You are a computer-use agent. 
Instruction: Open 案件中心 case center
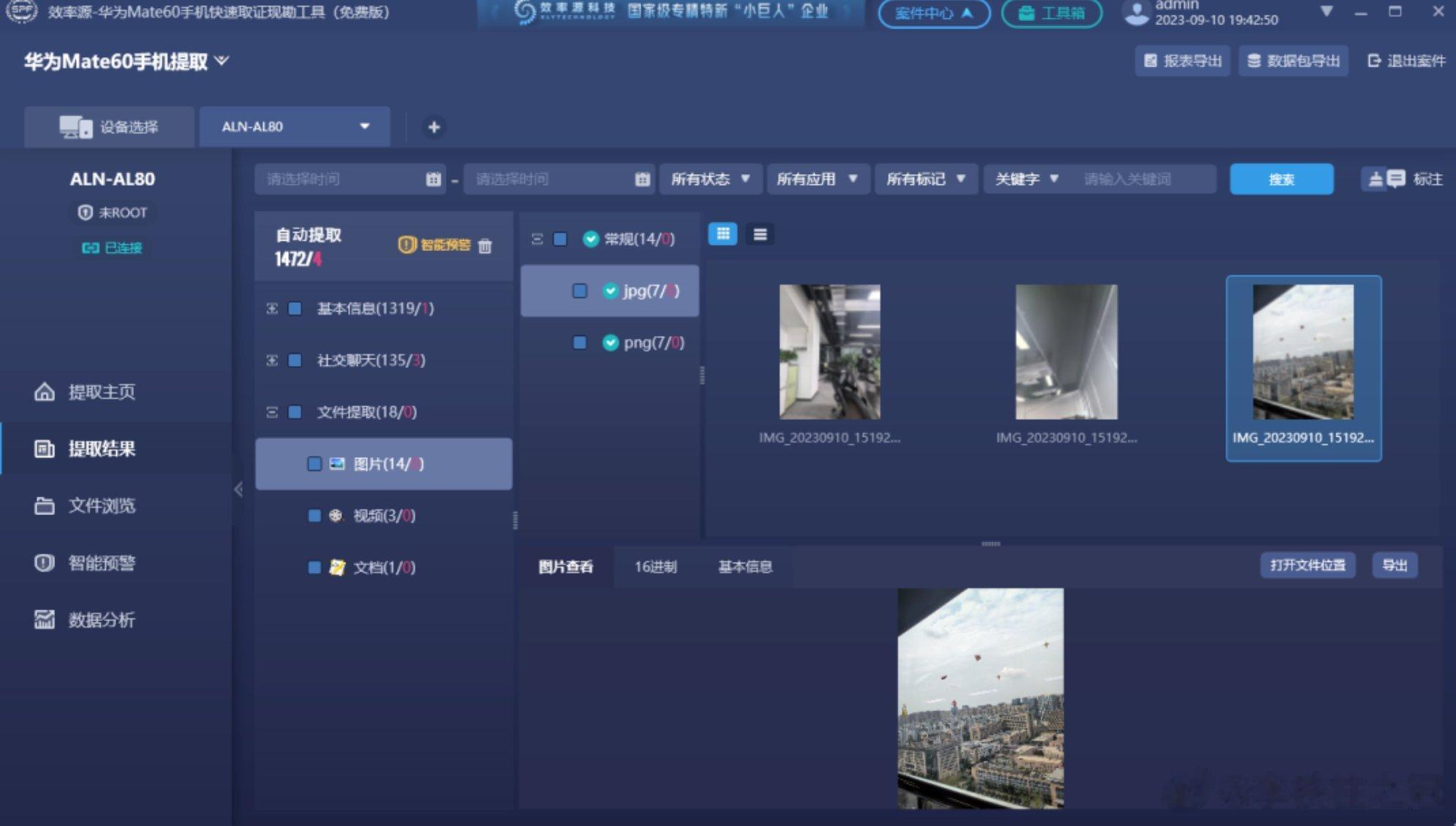934,13
